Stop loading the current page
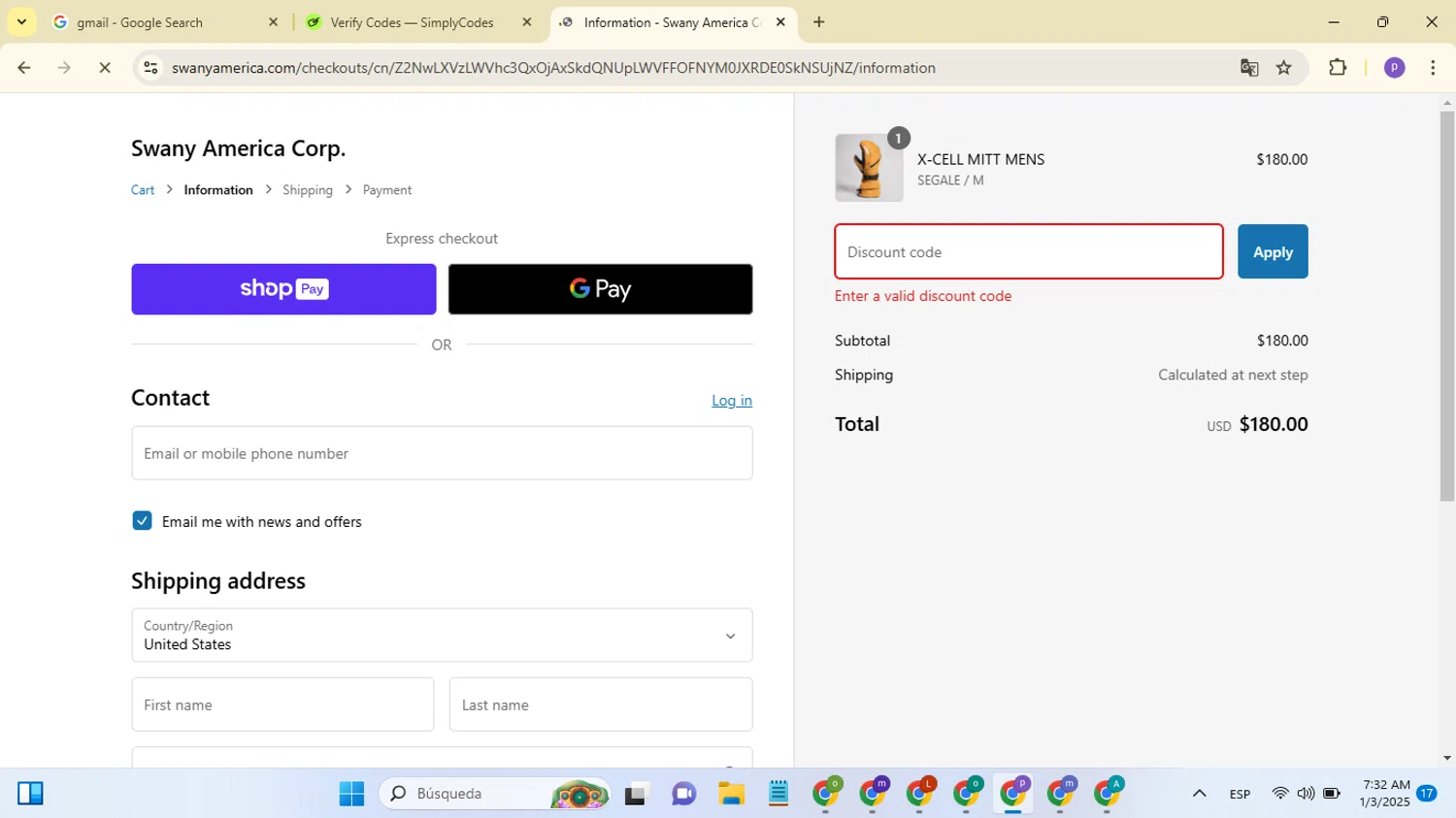Viewport: 1456px width, 818px height. [x=105, y=68]
